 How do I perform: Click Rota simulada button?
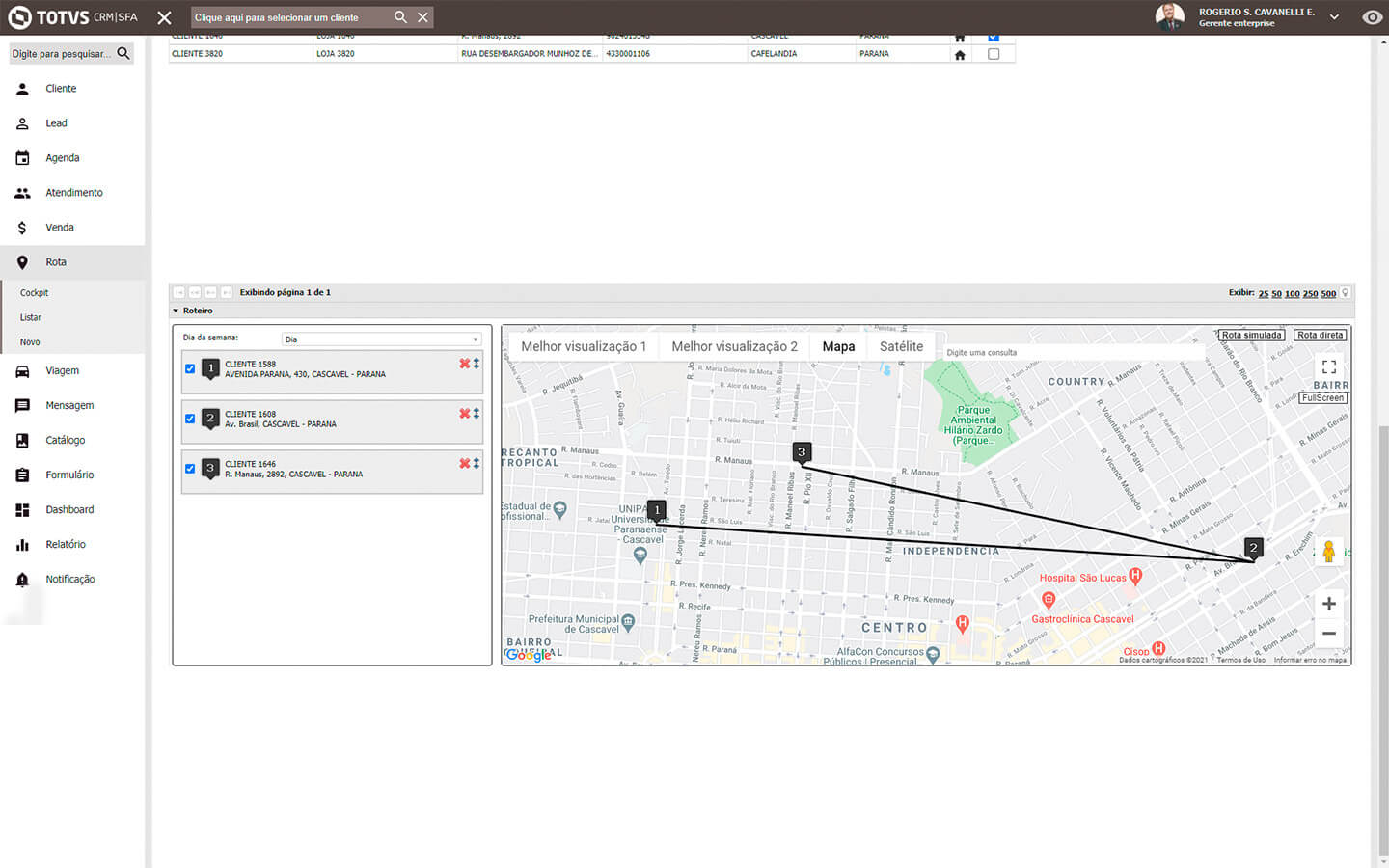[1251, 335]
